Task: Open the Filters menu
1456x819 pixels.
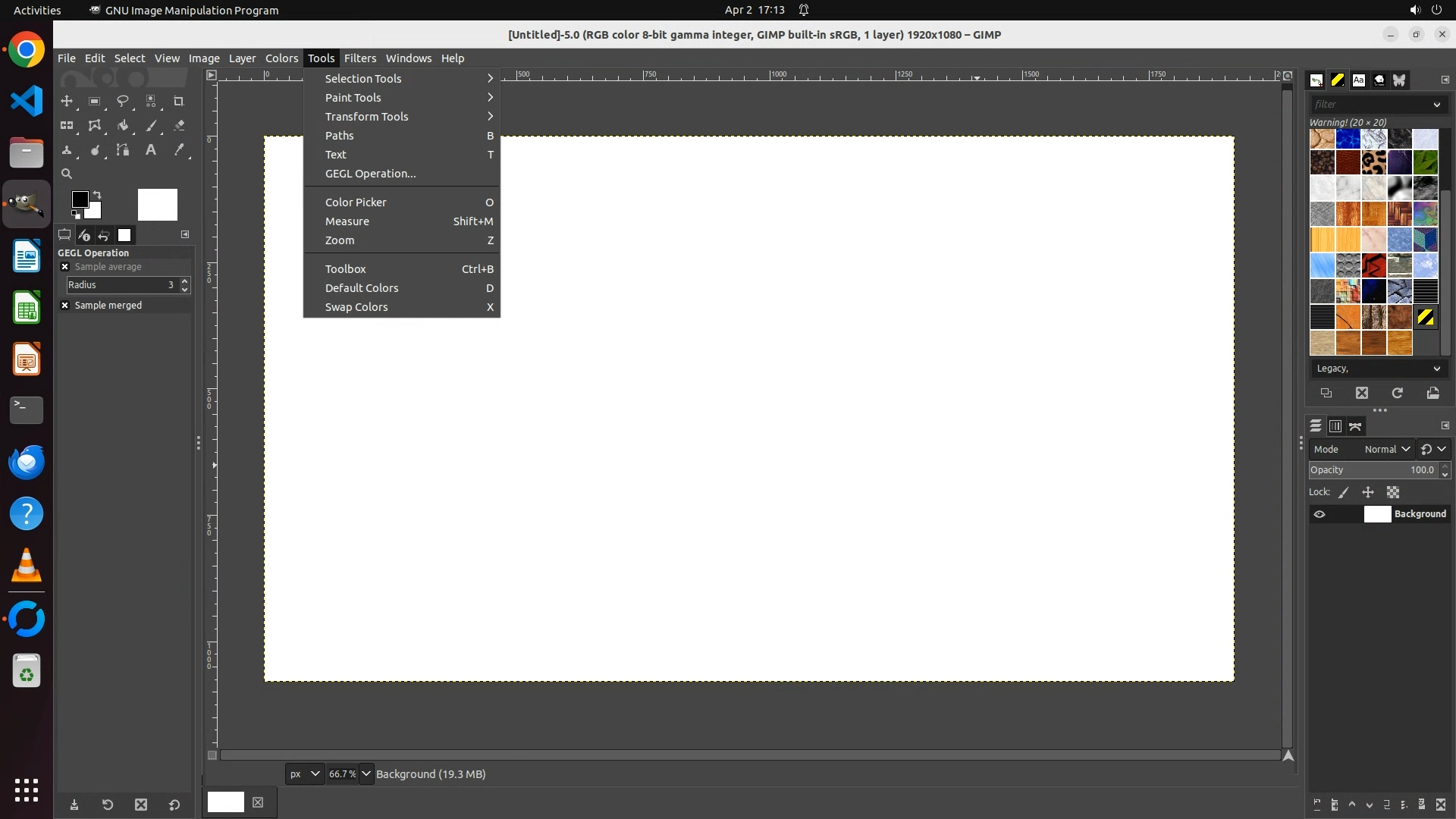Action: tap(359, 58)
